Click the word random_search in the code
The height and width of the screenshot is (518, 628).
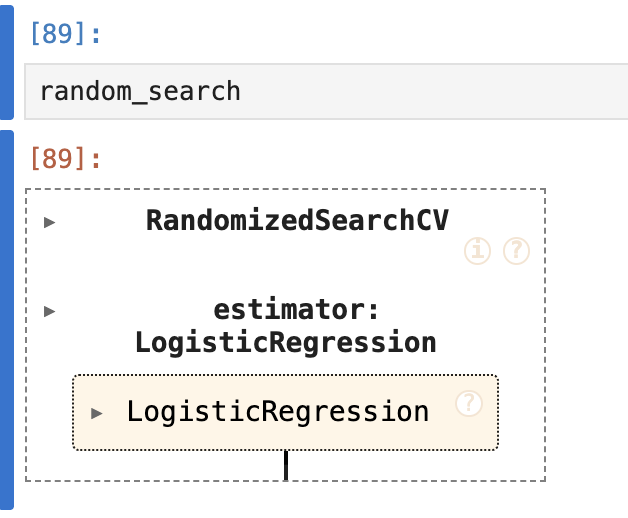click(140, 91)
